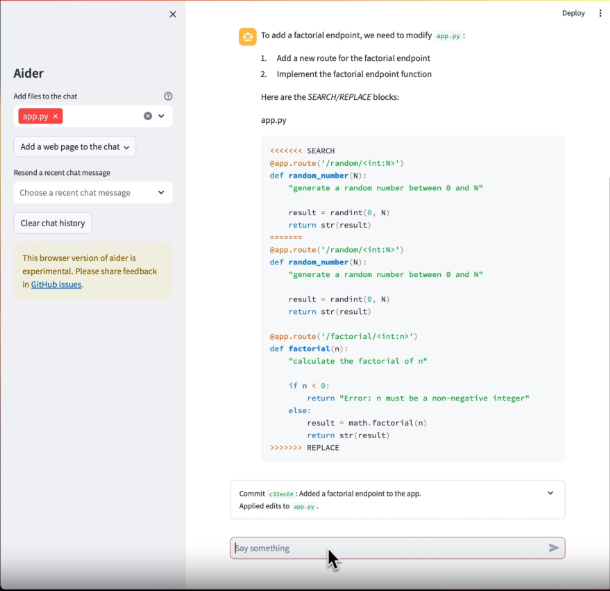Click the error return string code line
610x591 pixels.
point(418,398)
